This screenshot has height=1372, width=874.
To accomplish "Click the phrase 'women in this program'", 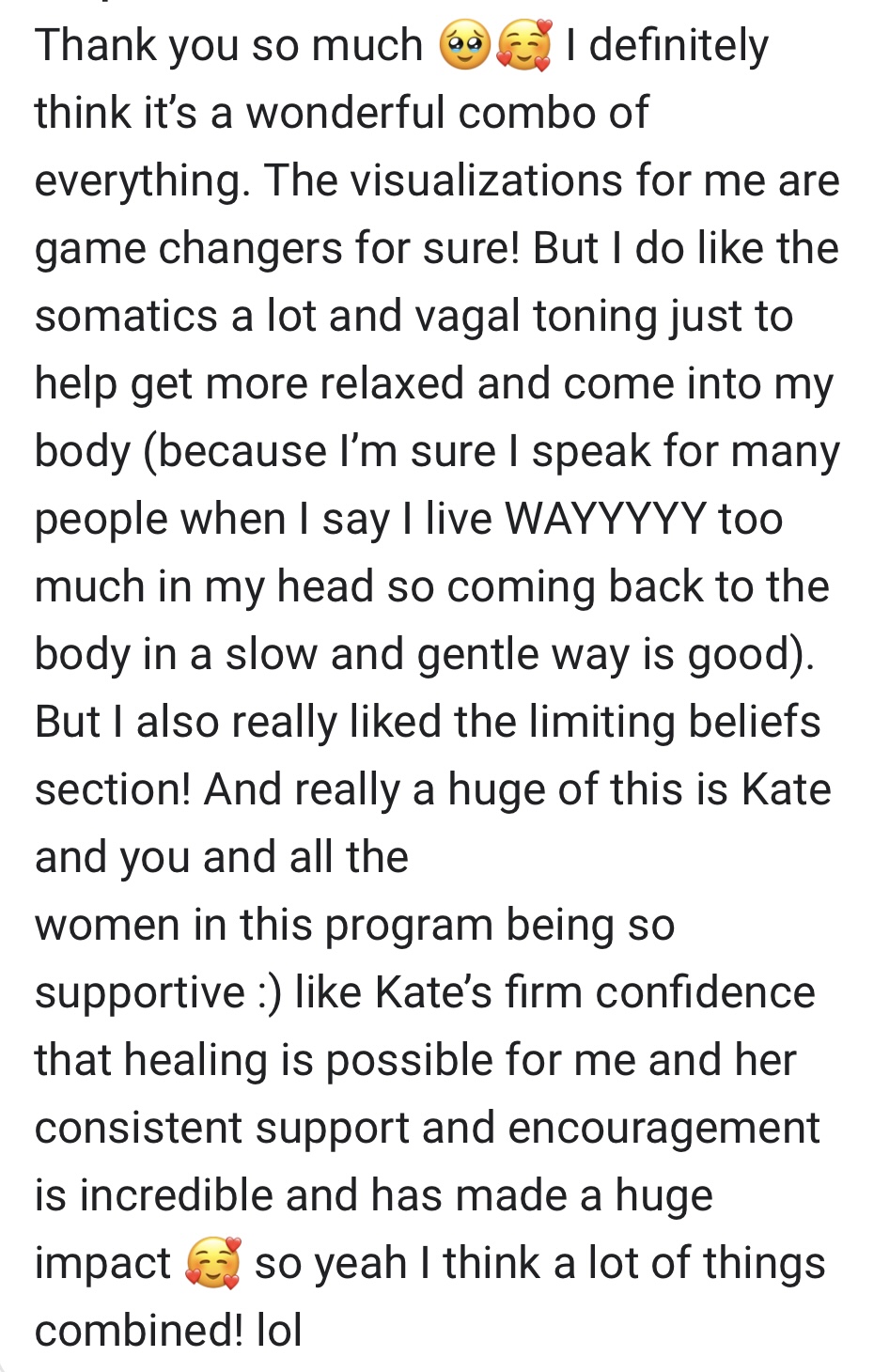I will point(265,926).
